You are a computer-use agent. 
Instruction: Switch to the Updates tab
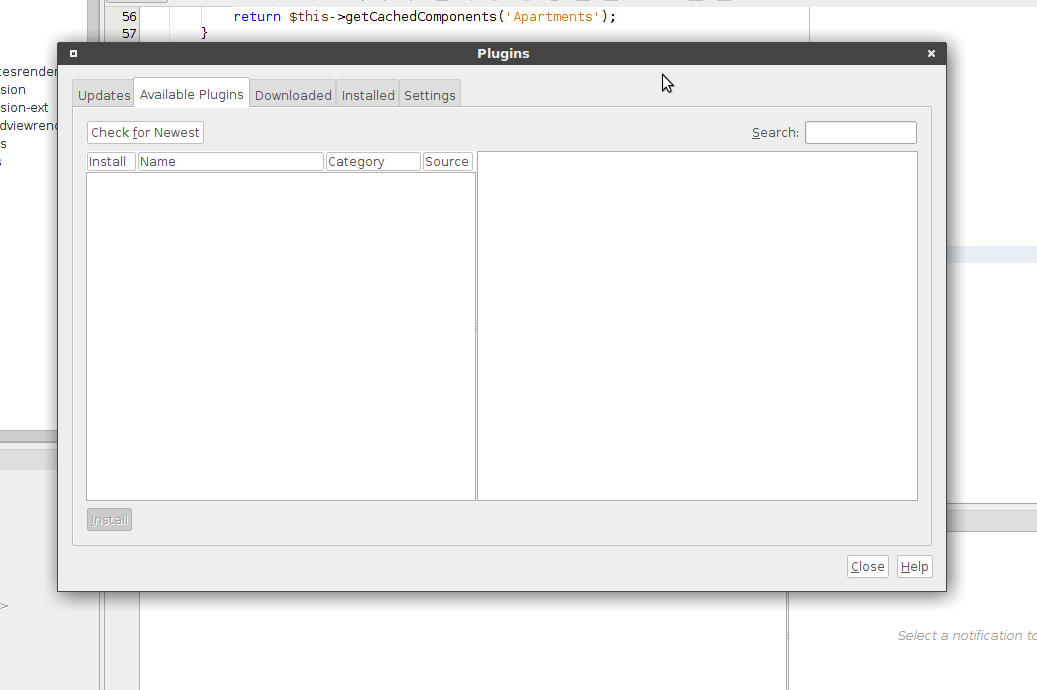103,94
